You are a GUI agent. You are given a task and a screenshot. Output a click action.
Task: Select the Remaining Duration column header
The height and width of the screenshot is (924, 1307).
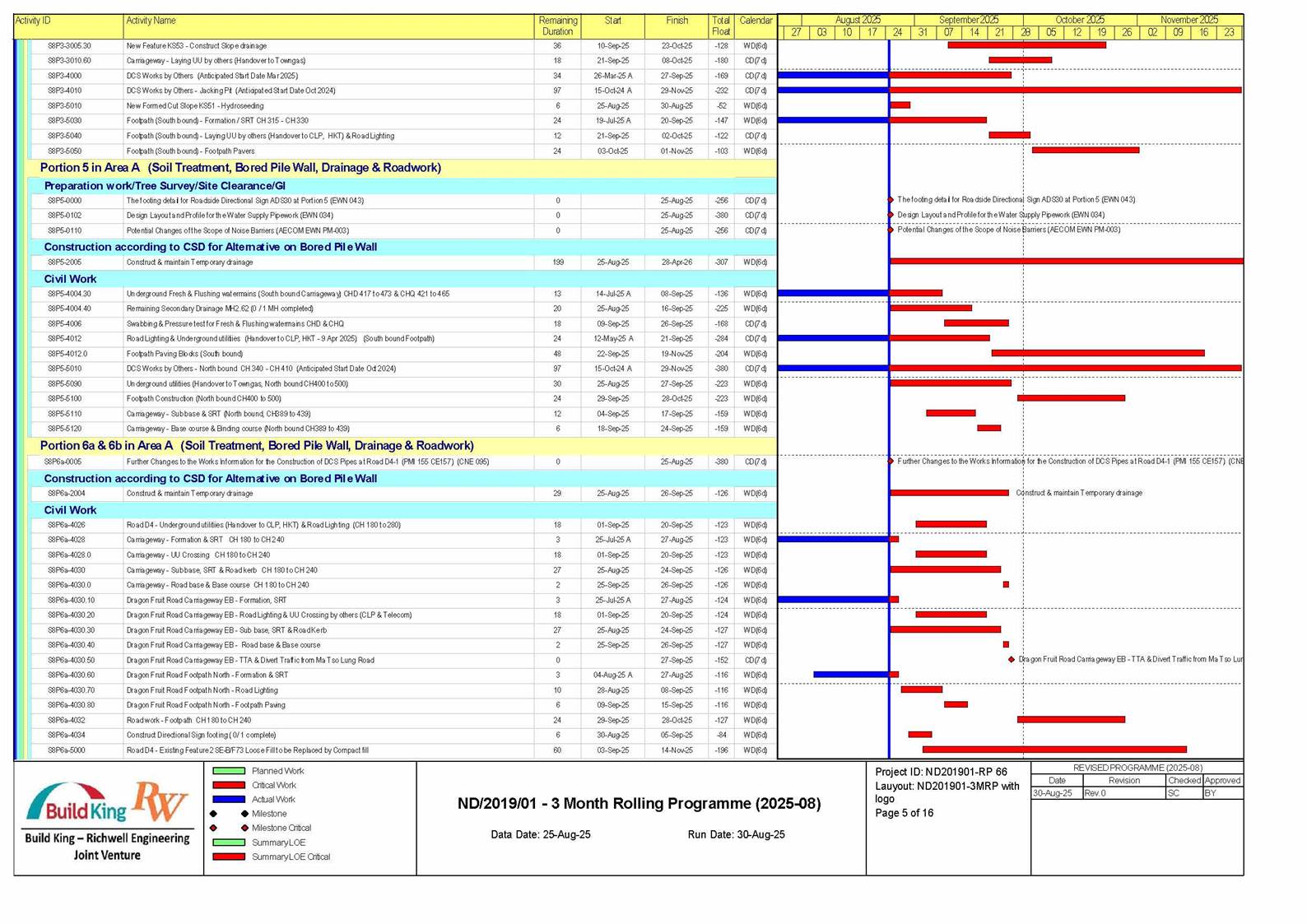[557, 26]
